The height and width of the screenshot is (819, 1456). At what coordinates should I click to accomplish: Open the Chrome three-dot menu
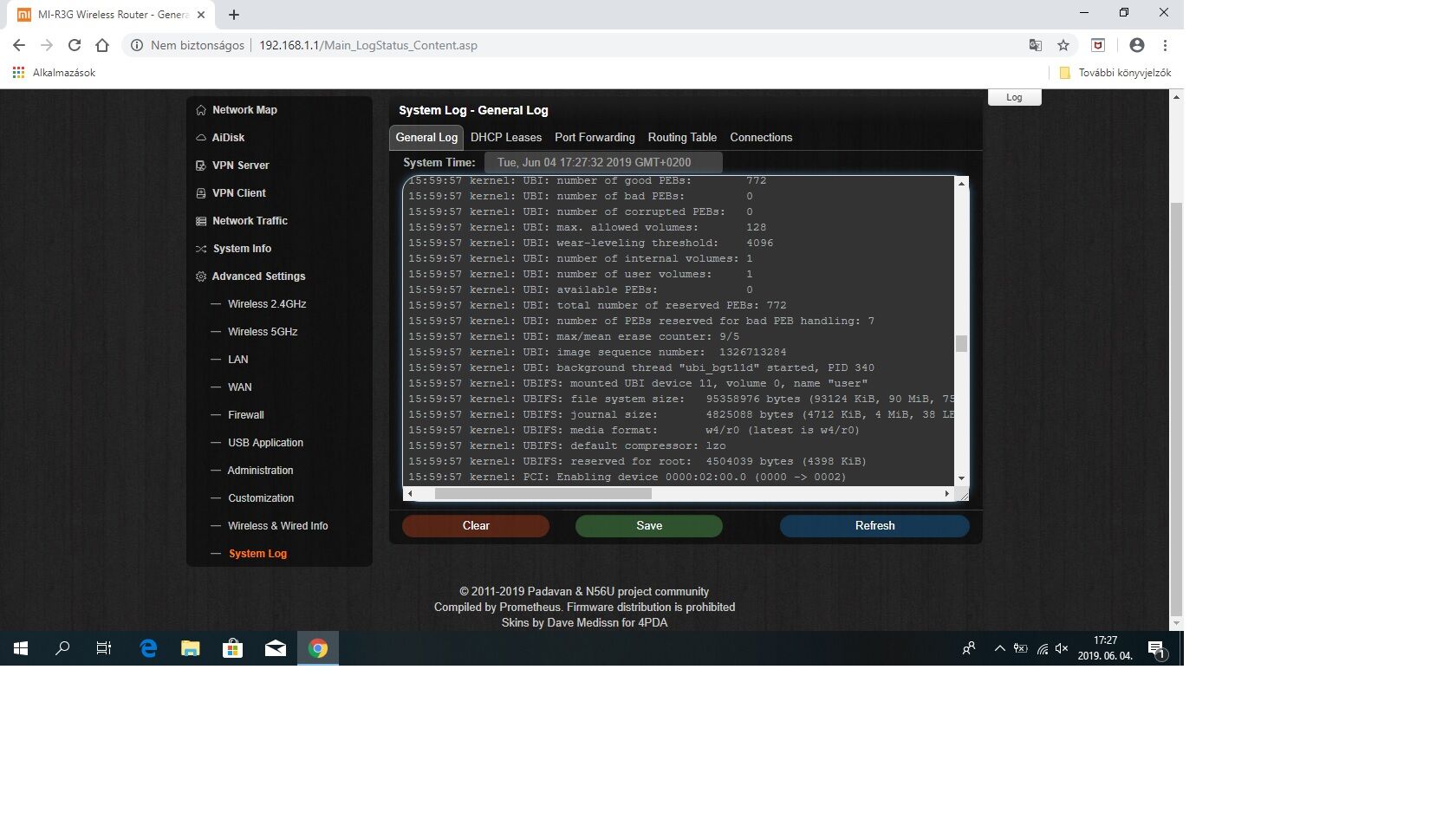(x=1165, y=45)
